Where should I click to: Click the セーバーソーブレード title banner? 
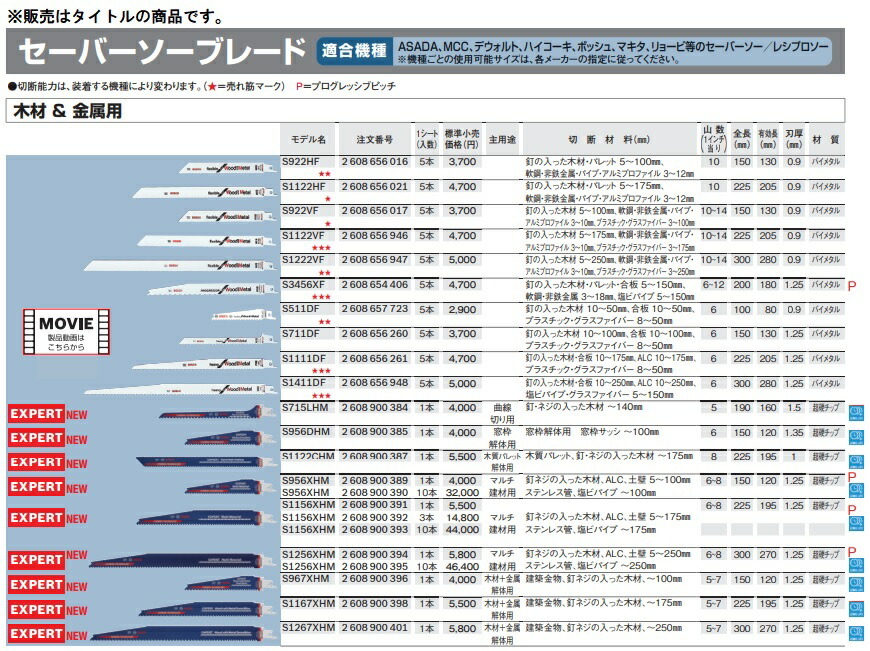tap(161, 51)
